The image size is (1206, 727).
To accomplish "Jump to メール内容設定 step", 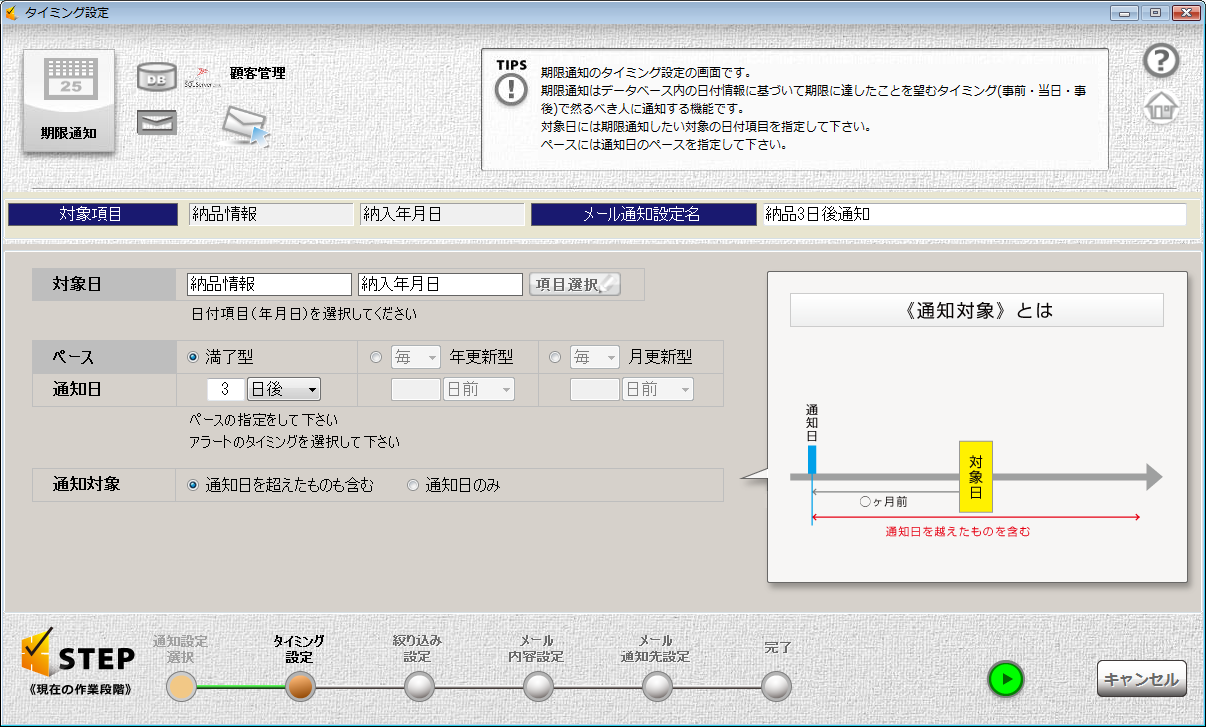I will (x=538, y=686).
